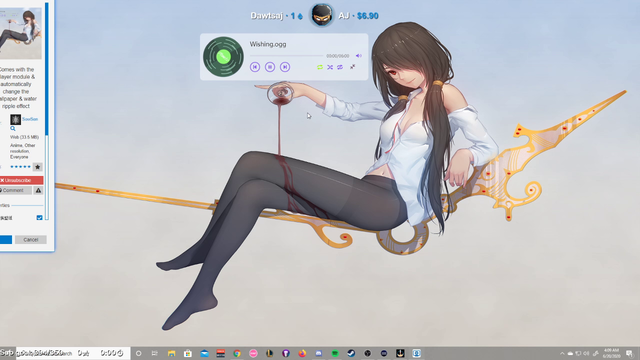
Task: Skip to the previous track in the player
Action: point(255,67)
